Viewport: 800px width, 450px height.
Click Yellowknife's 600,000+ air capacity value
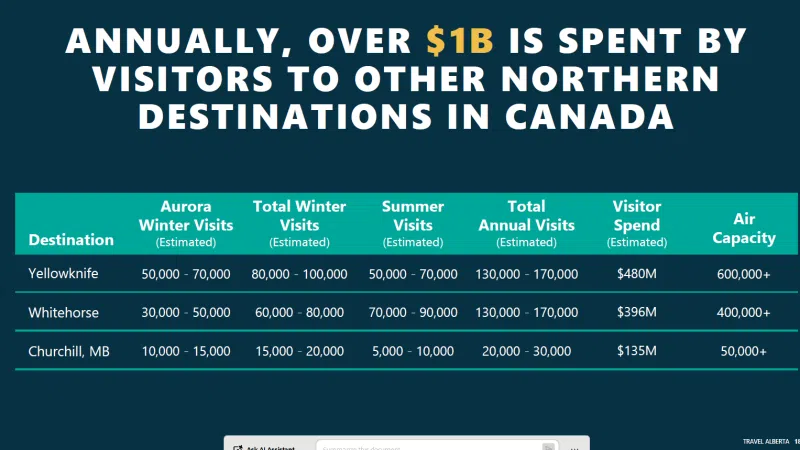click(x=744, y=274)
